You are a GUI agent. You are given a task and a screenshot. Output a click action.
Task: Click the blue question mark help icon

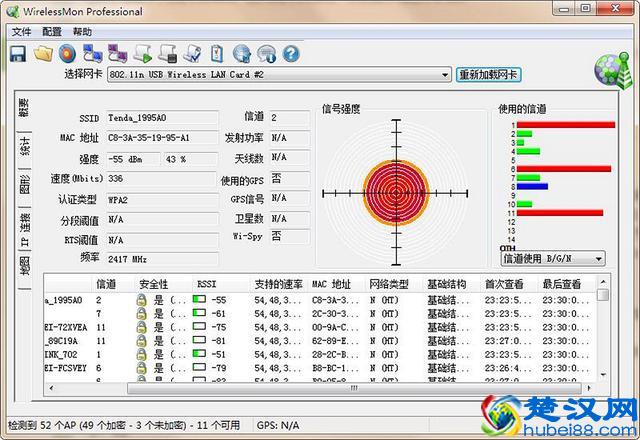pyautogui.click(x=291, y=54)
